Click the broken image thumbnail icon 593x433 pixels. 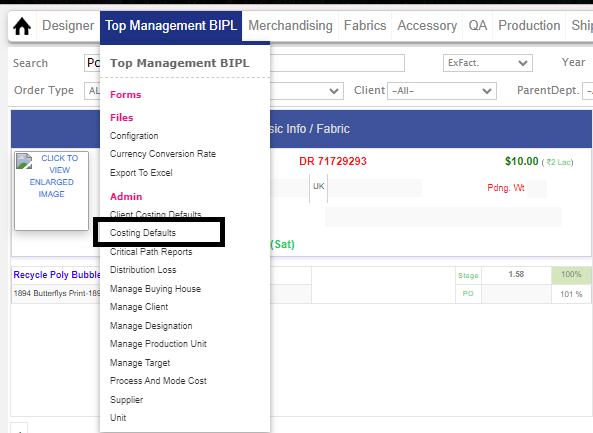(24, 161)
